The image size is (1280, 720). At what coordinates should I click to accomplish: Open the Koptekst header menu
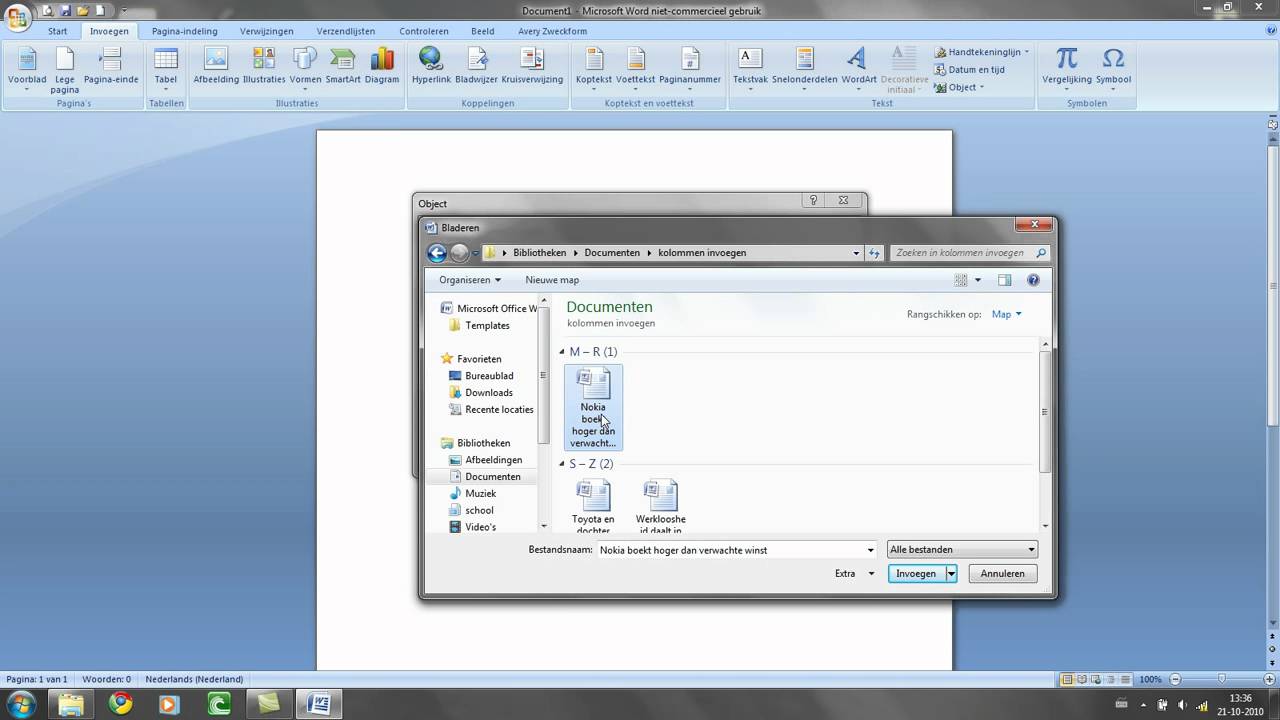click(x=594, y=69)
